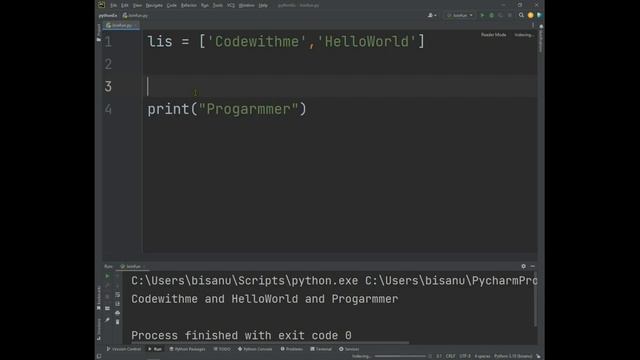Click the project breadcrumb in navigation bar

point(108,16)
